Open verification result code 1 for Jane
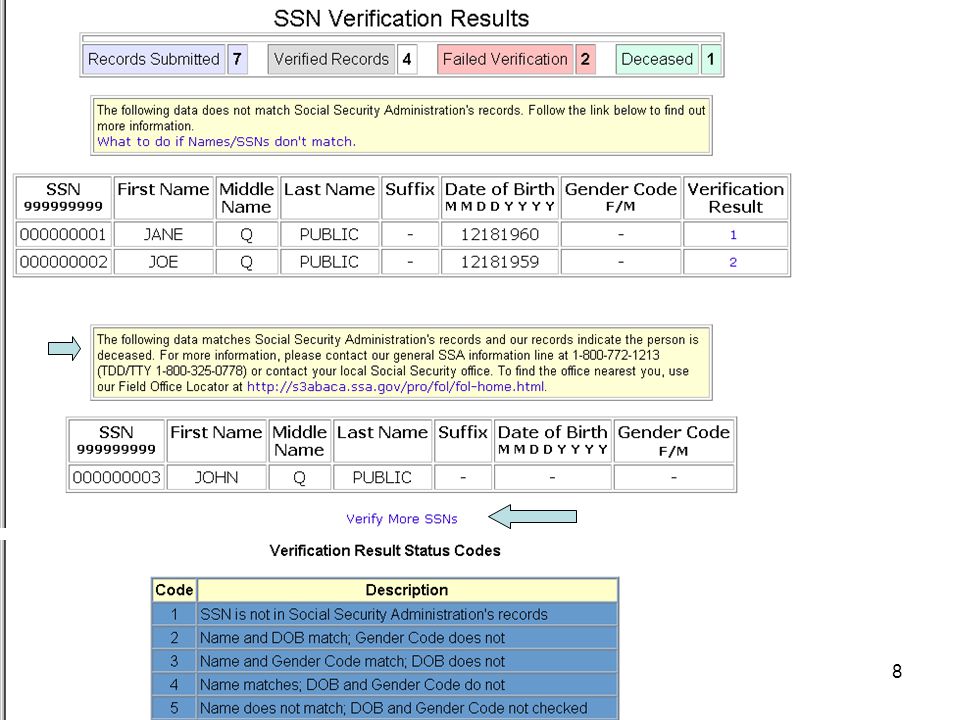This screenshot has height=720, width=960. tap(733, 234)
